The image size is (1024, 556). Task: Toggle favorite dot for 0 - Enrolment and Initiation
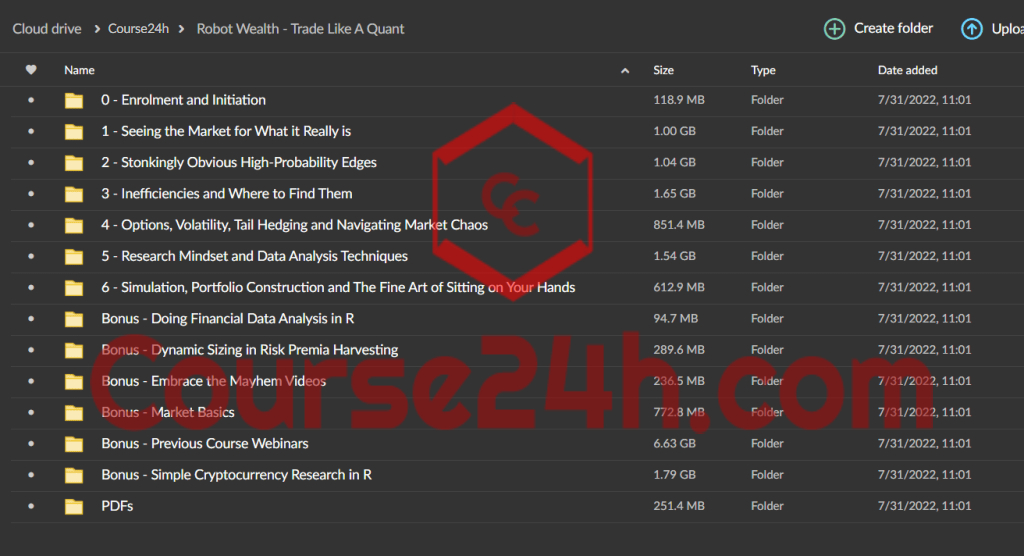[x=31, y=100]
